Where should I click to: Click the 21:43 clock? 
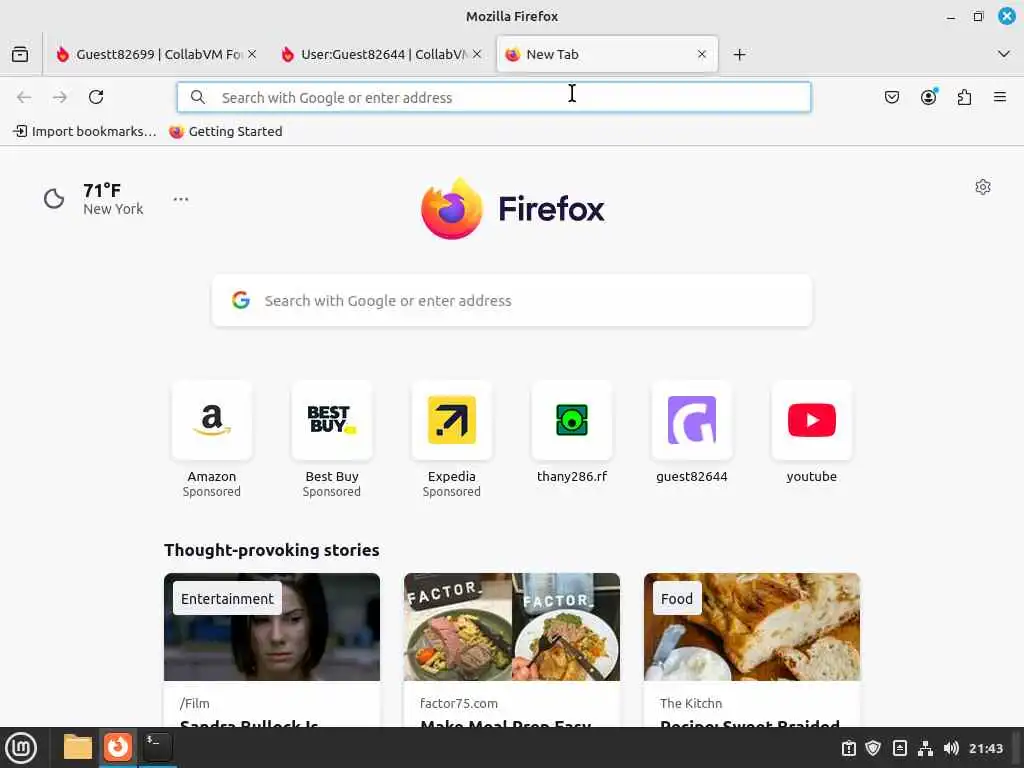tap(985, 748)
